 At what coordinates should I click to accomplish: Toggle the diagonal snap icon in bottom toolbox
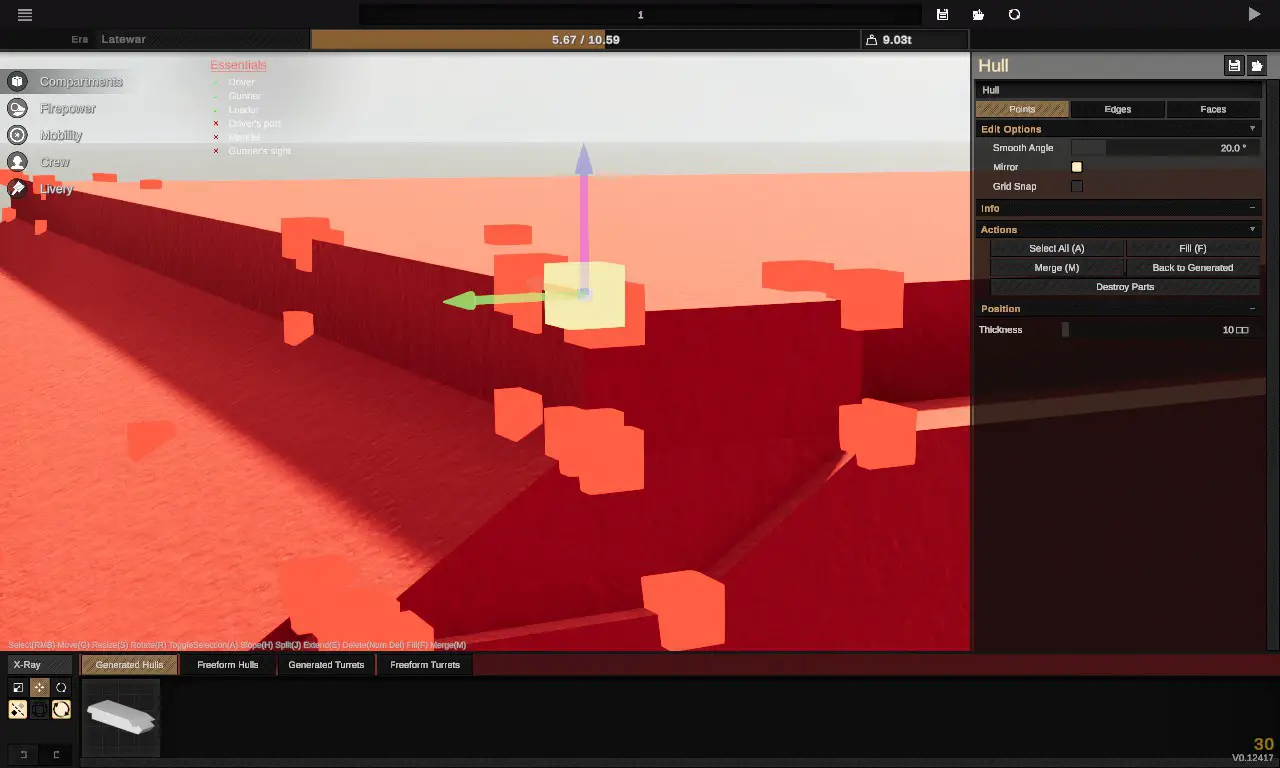click(x=18, y=710)
